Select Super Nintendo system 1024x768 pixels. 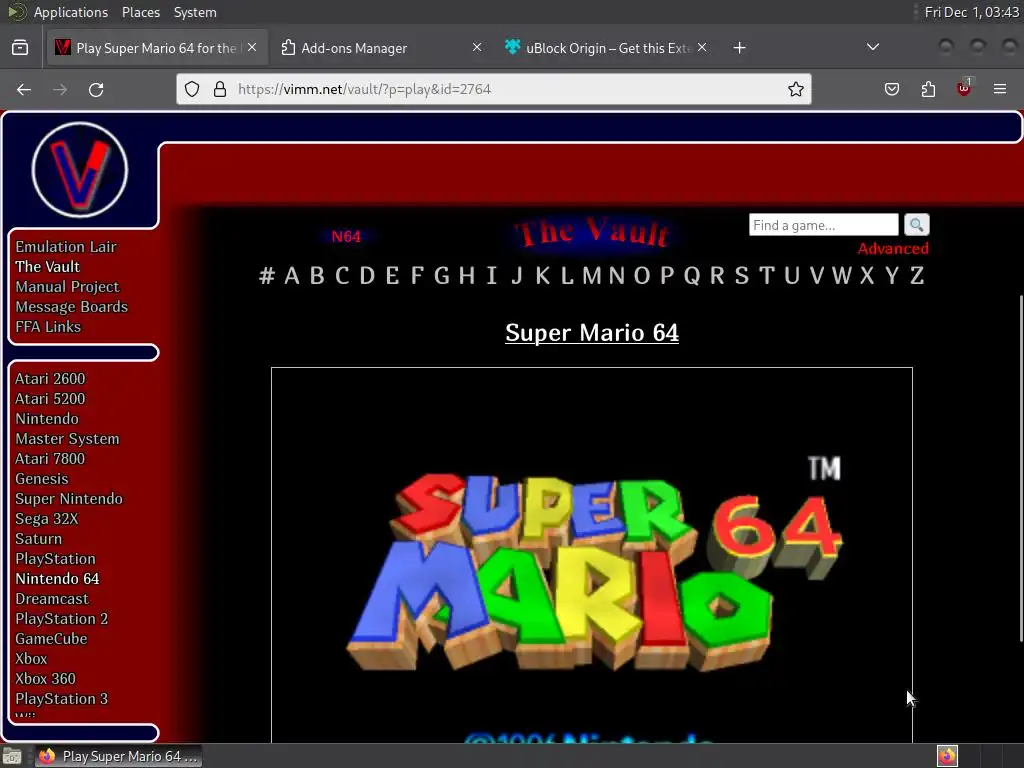coord(69,499)
